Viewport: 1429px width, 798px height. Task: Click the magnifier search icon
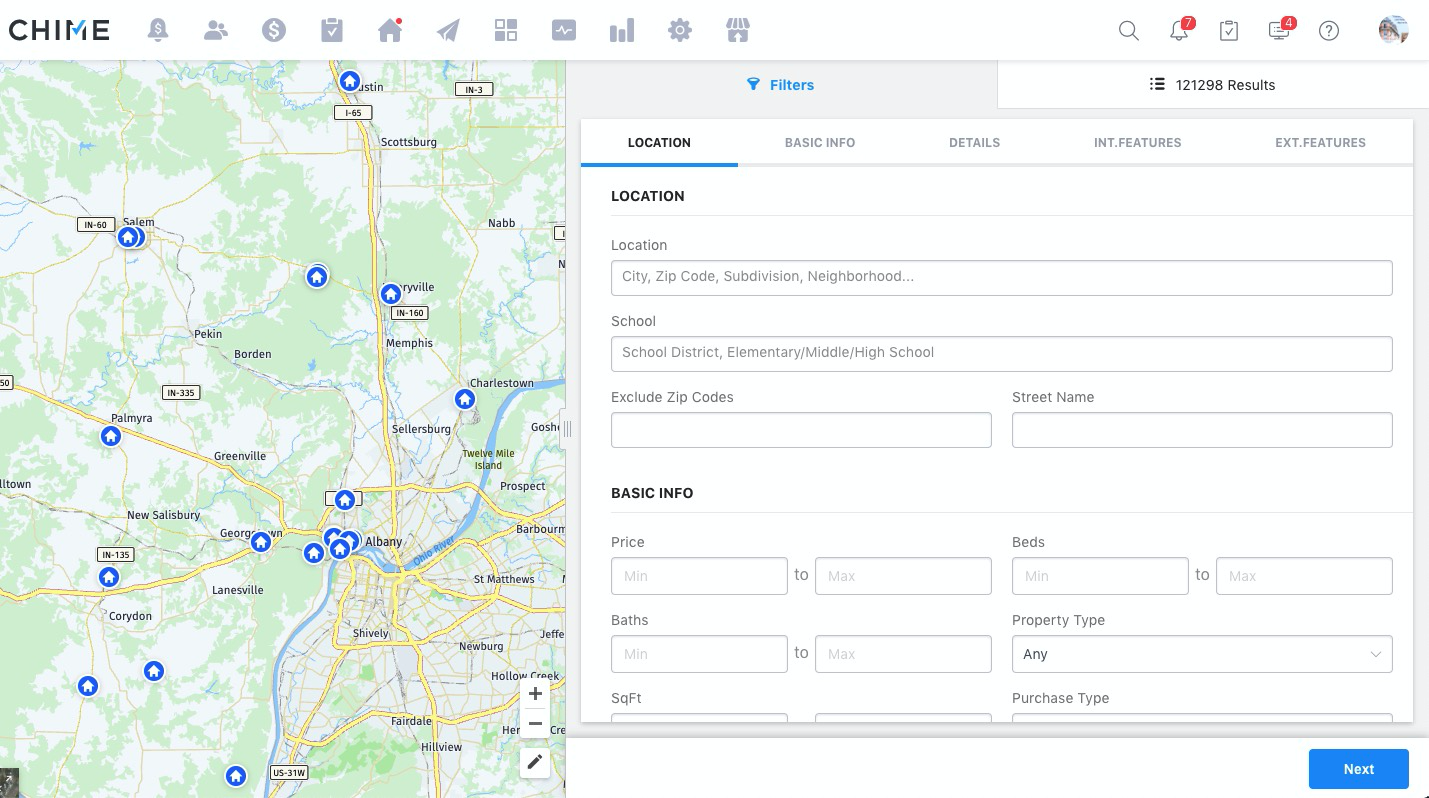click(1129, 30)
